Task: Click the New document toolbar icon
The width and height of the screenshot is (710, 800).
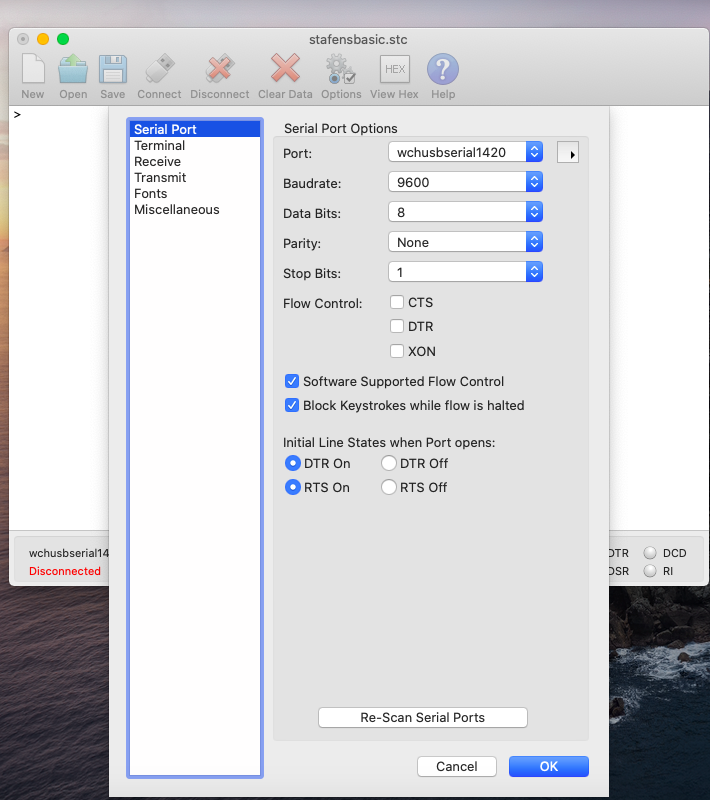Action: click(33, 71)
